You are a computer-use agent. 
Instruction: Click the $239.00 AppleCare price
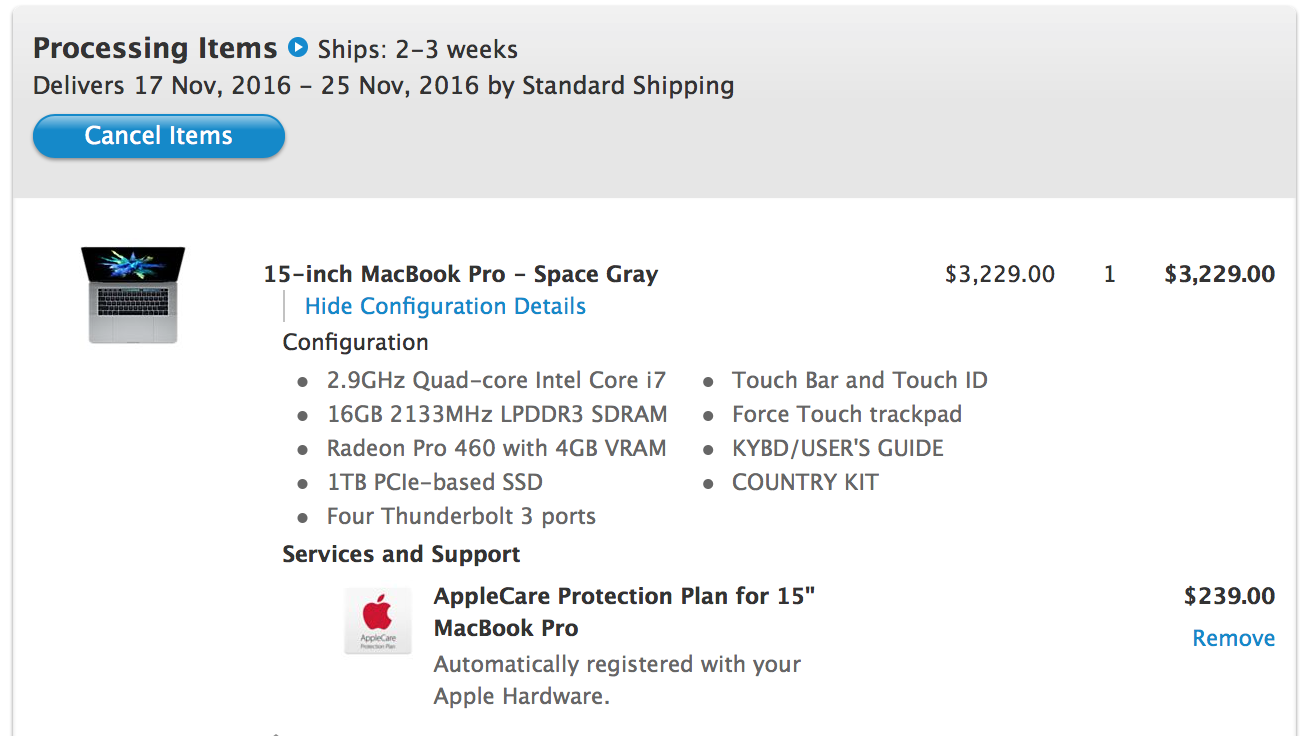1229,596
